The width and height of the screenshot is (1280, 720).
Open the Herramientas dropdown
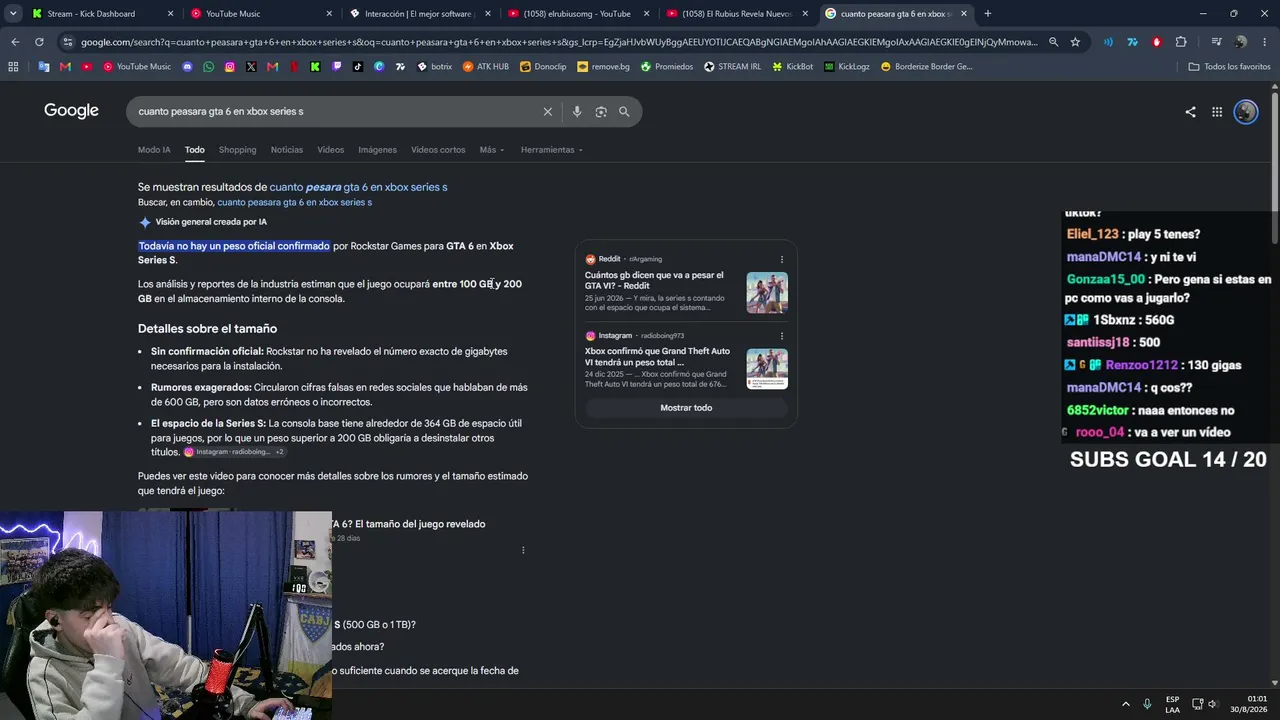551,150
